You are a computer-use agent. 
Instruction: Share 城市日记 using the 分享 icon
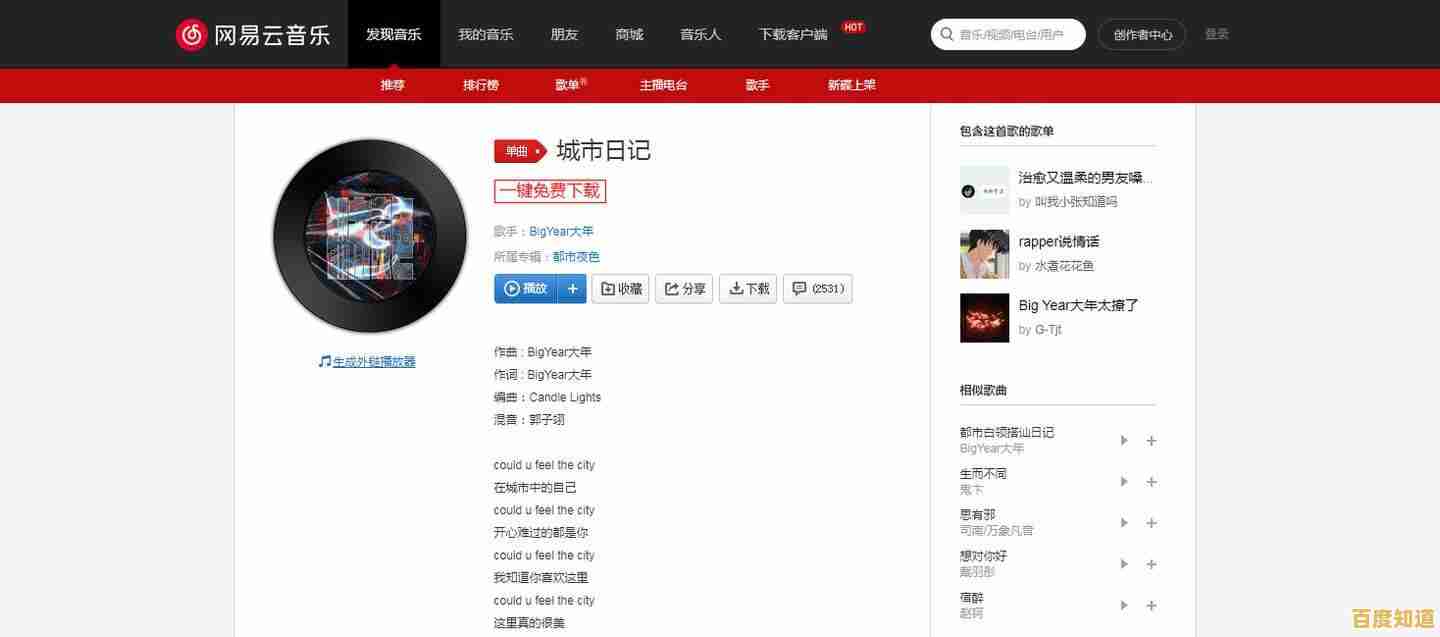684,288
